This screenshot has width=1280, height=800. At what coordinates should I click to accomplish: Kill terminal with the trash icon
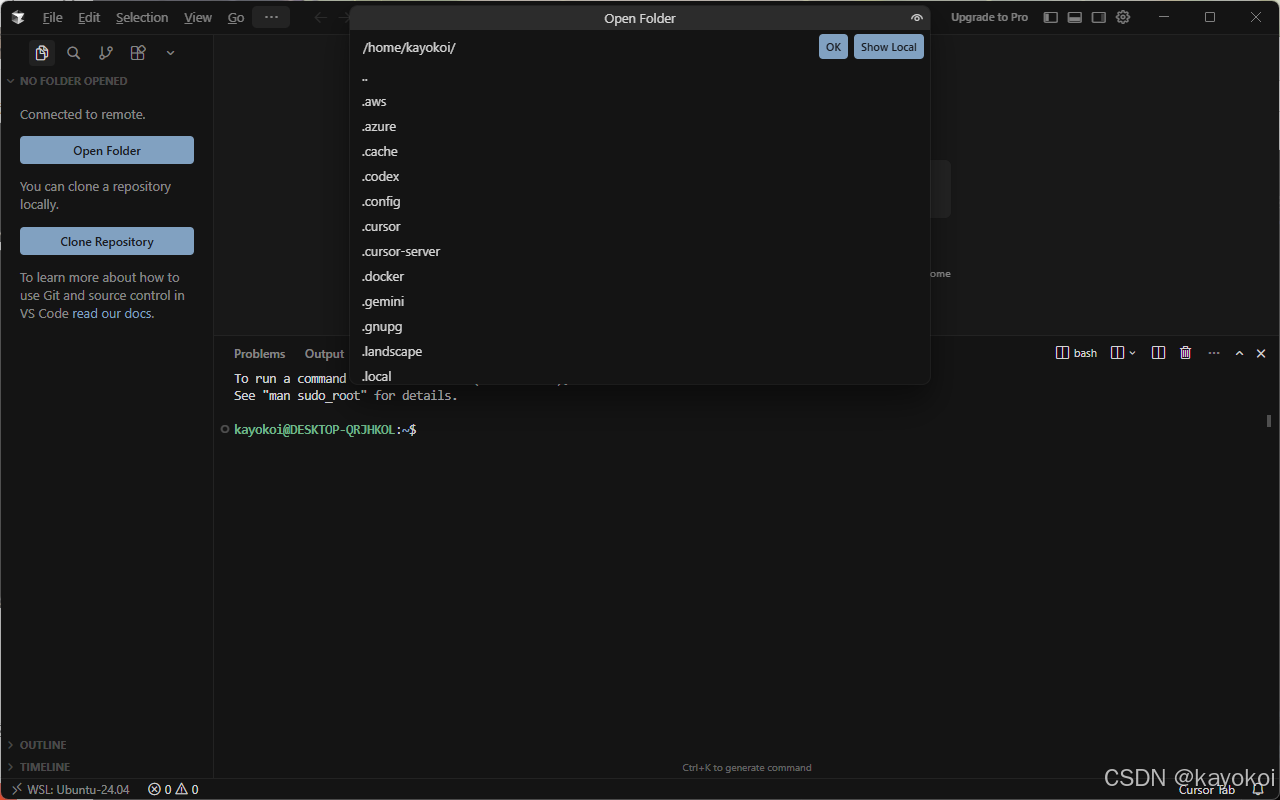point(1185,353)
